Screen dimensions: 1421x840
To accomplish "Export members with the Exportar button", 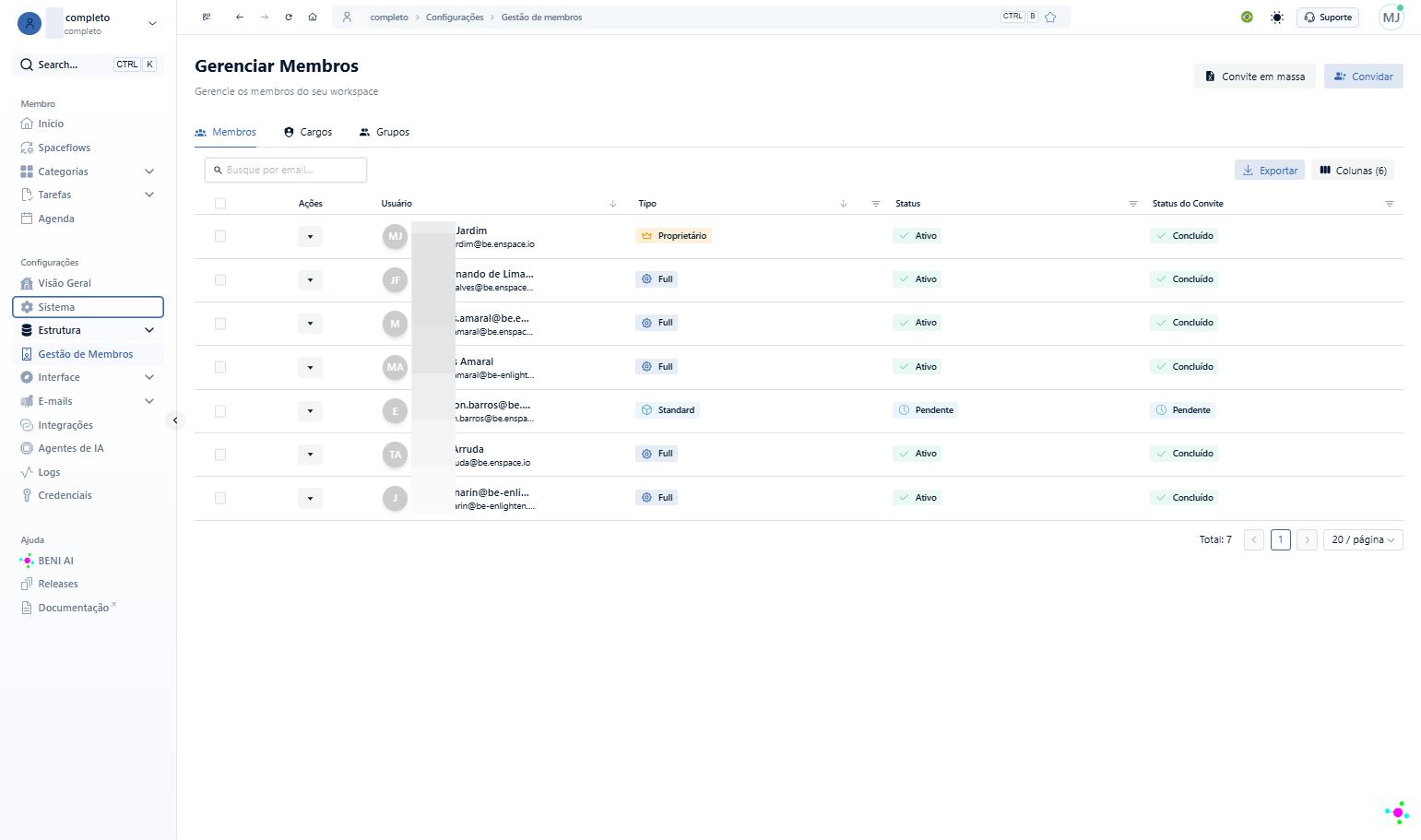I will tap(1270, 171).
